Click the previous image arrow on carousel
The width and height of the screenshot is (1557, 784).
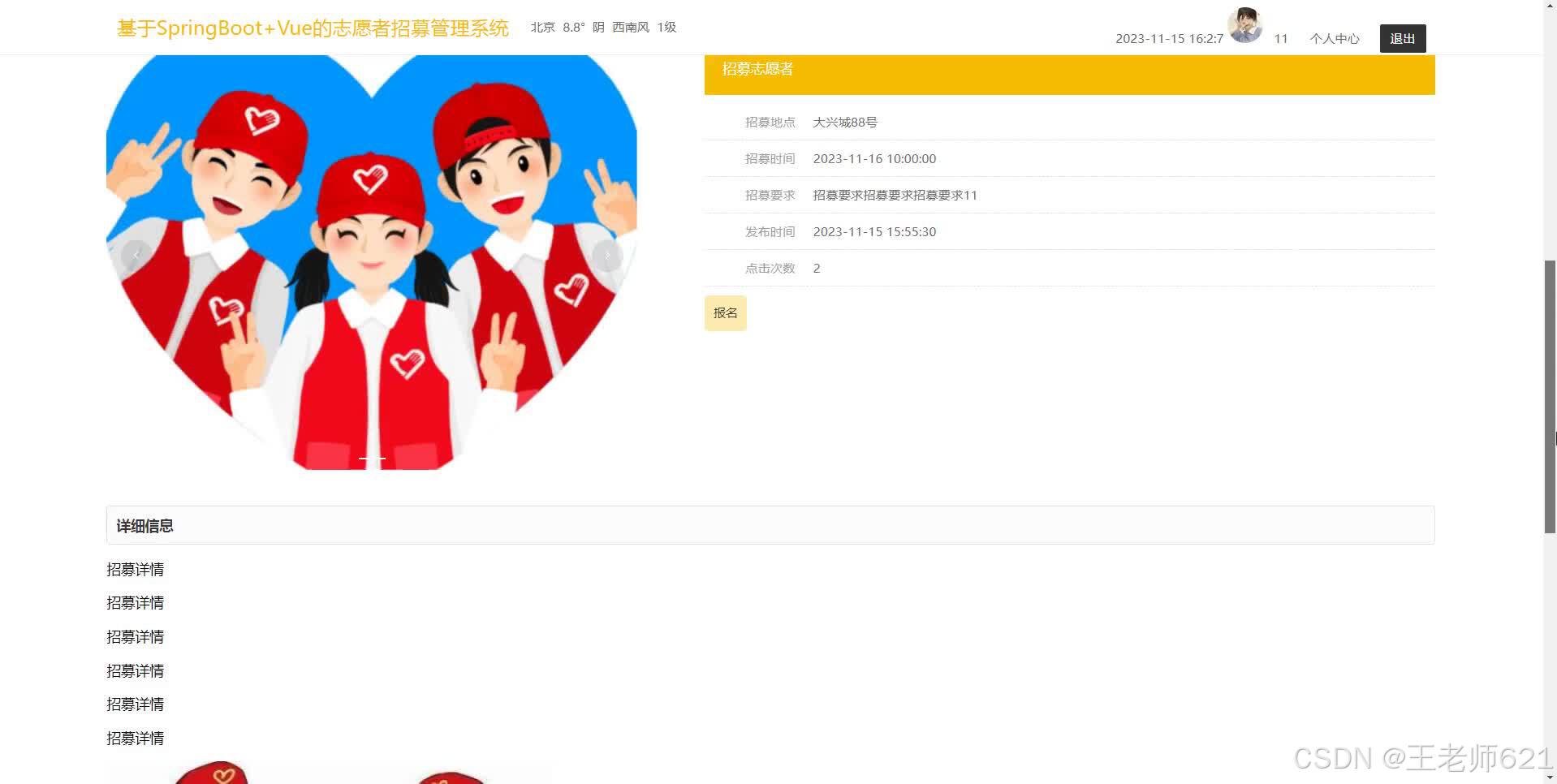point(136,256)
